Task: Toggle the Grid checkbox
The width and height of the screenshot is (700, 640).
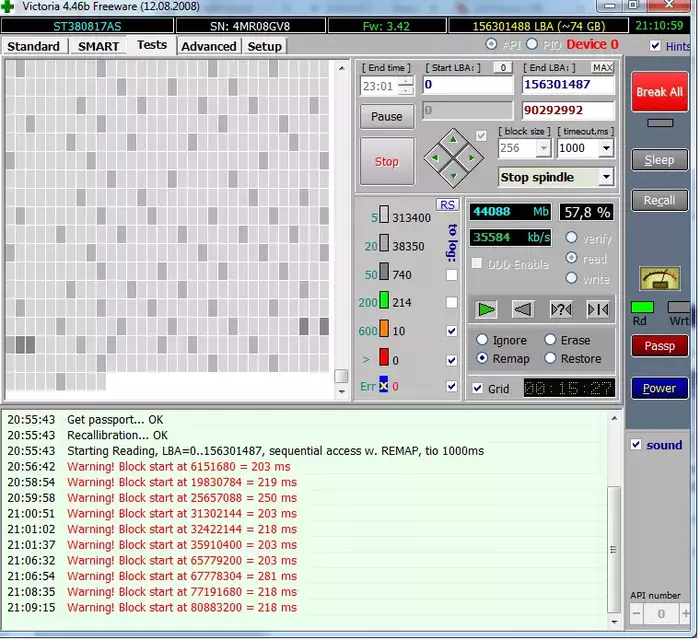Action: click(477, 388)
